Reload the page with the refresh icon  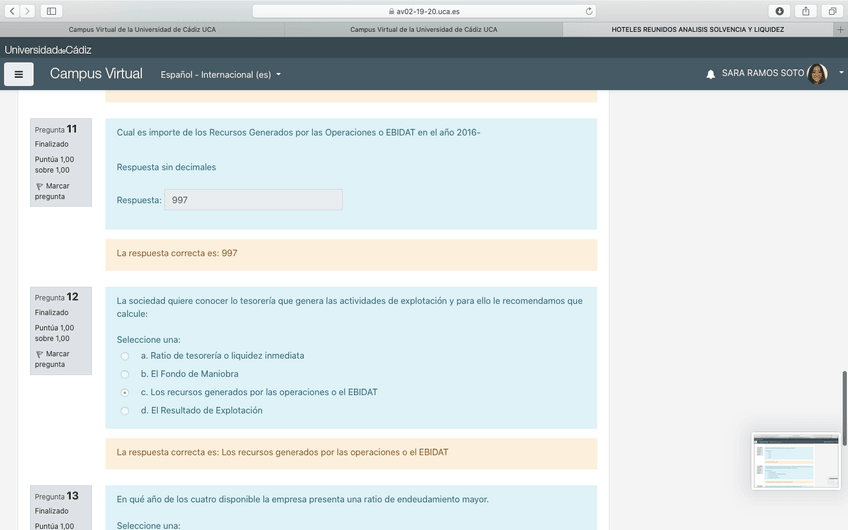point(589,11)
